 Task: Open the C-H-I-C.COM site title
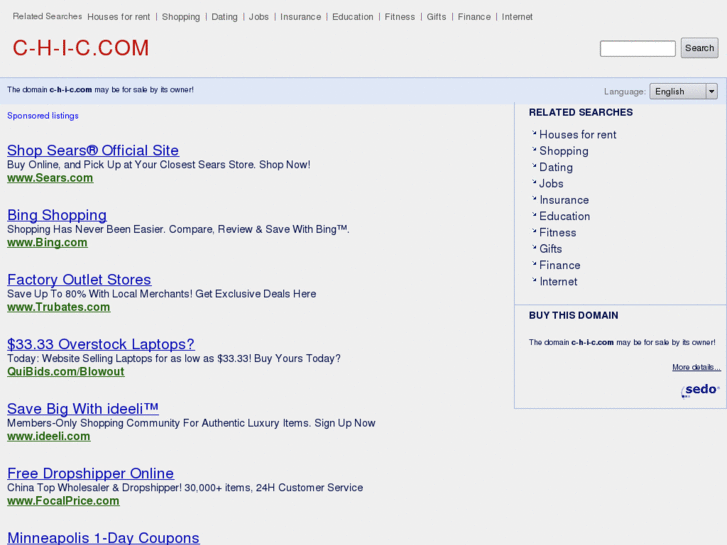click(81, 48)
